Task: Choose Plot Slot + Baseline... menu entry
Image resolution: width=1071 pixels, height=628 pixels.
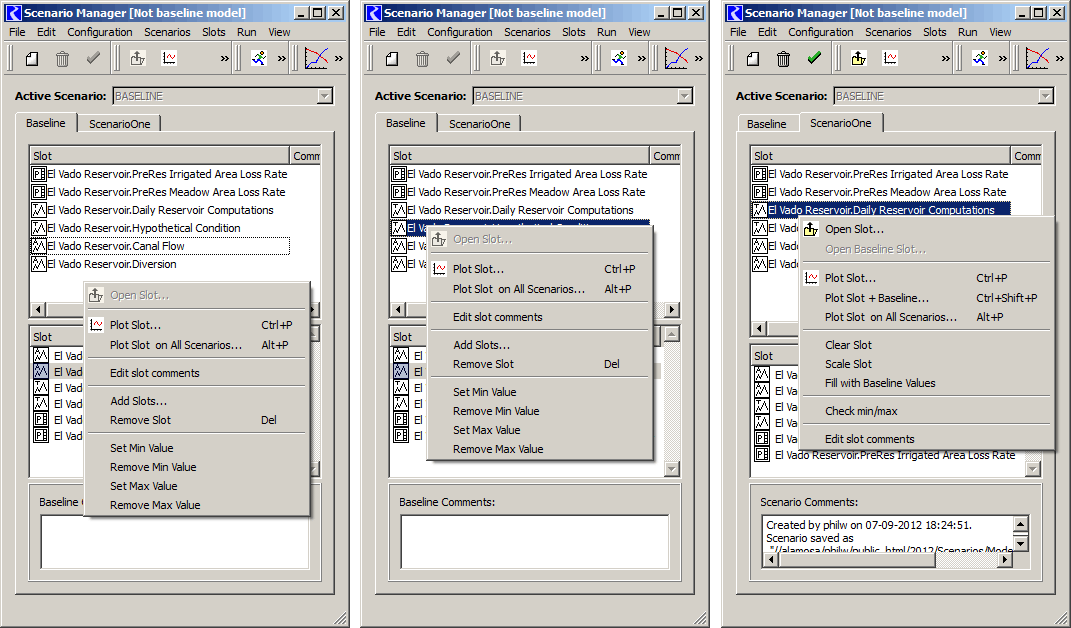Action: [926, 298]
